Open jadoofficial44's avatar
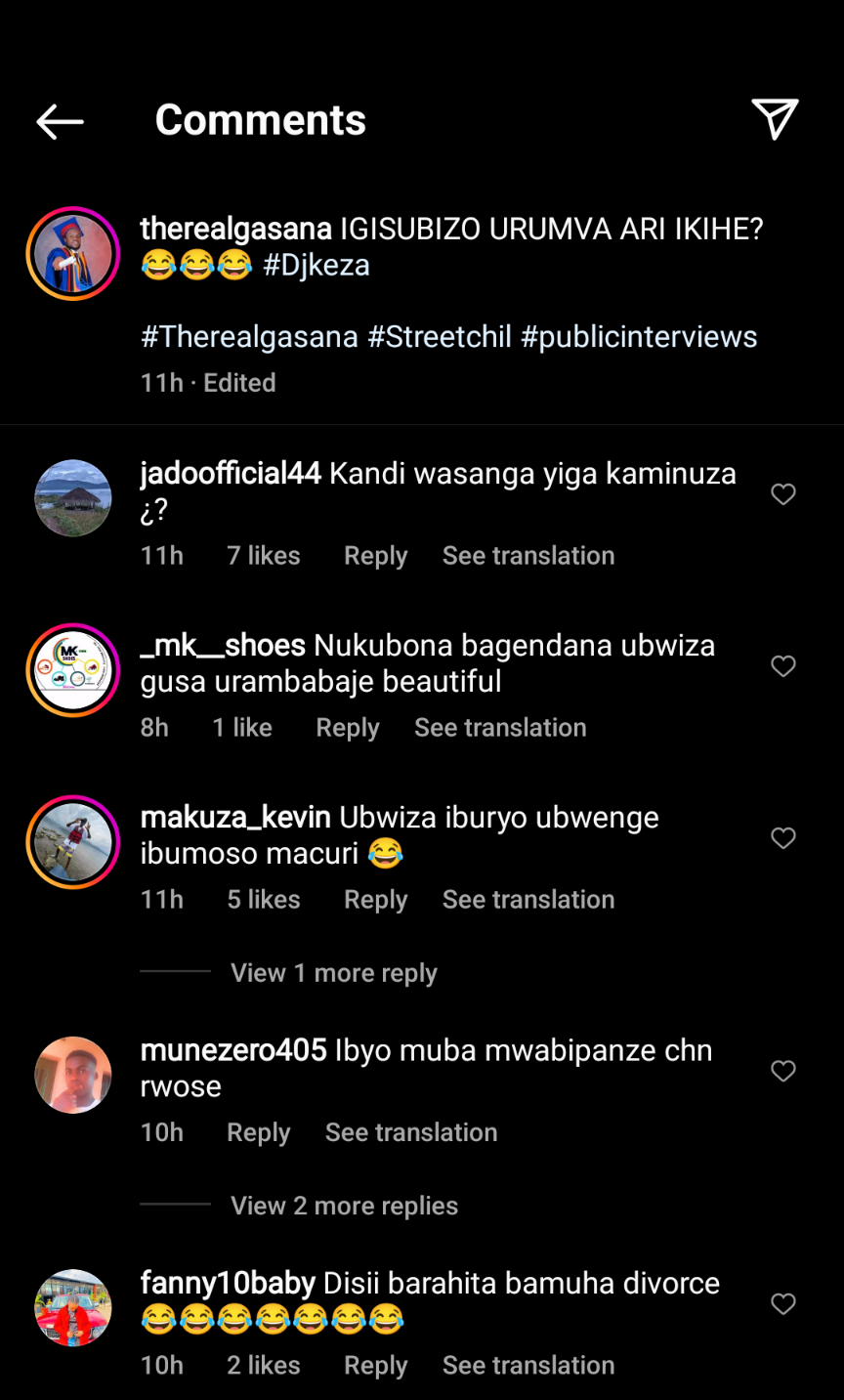This screenshot has height=1400, width=844. [73, 498]
